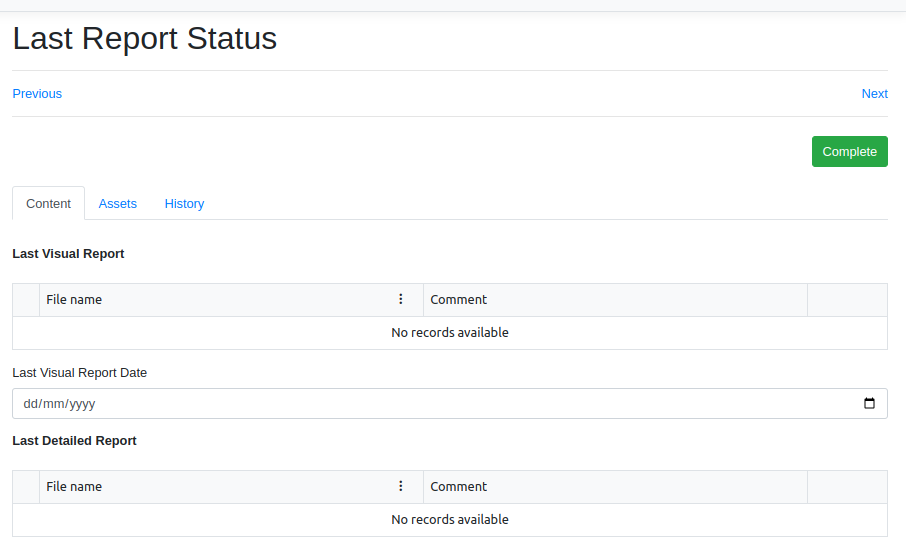Click File name header in Last Detailed Report table
The image size is (906, 550).
click(x=74, y=487)
